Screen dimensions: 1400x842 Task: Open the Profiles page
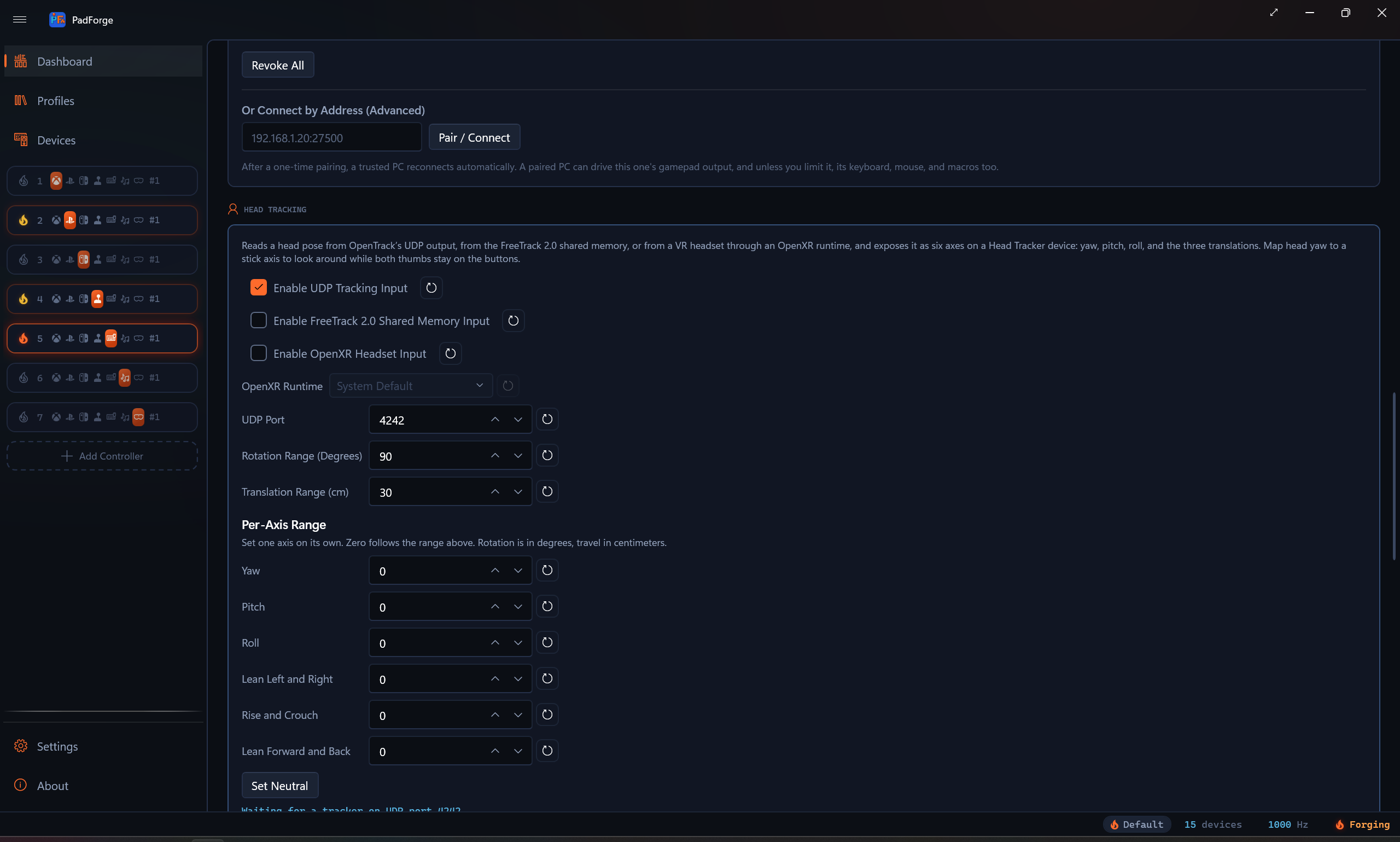(103, 101)
